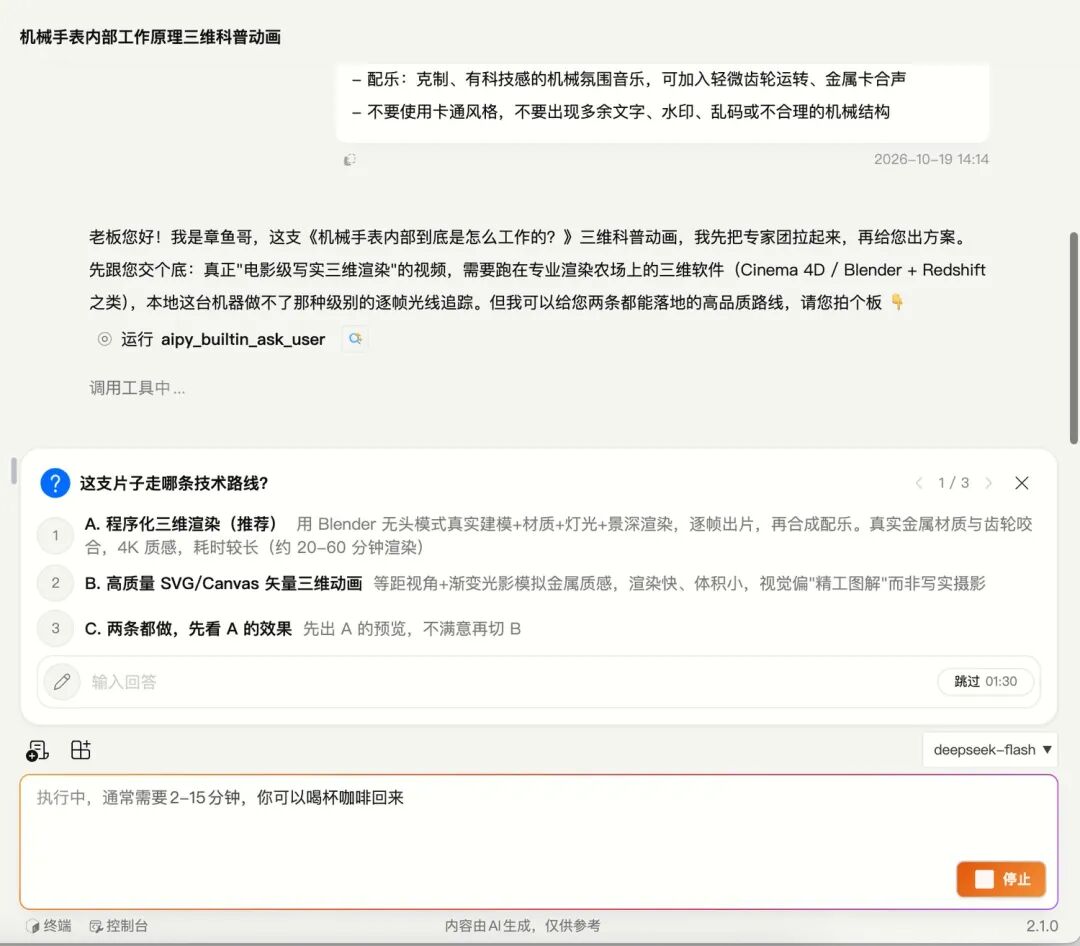This screenshot has width=1080, height=946.
Task: Click the blue question mark icon
Action: tap(55, 483)
